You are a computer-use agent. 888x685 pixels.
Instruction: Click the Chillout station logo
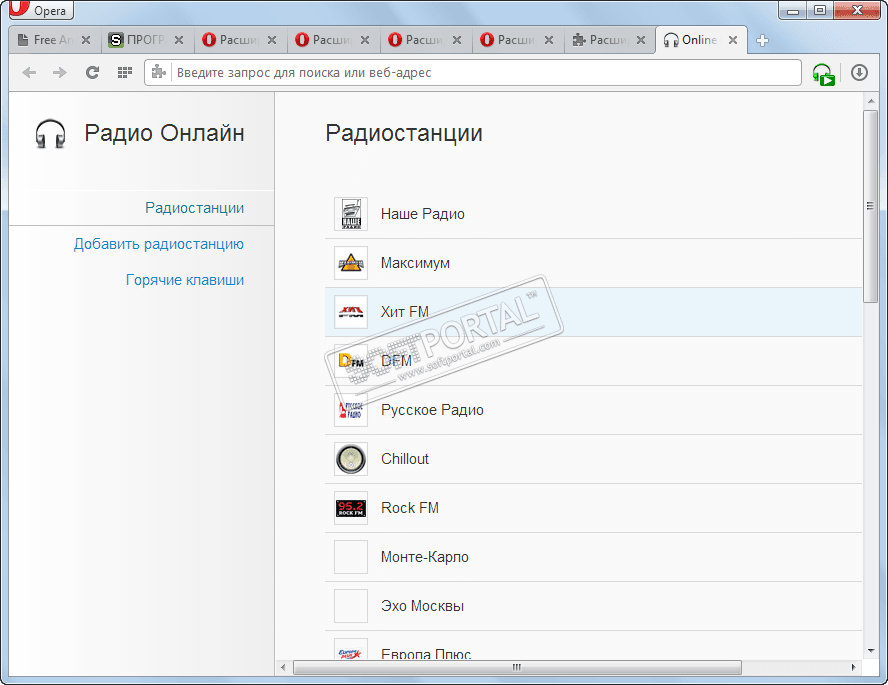pyautogui.click(x=351, y=459)
